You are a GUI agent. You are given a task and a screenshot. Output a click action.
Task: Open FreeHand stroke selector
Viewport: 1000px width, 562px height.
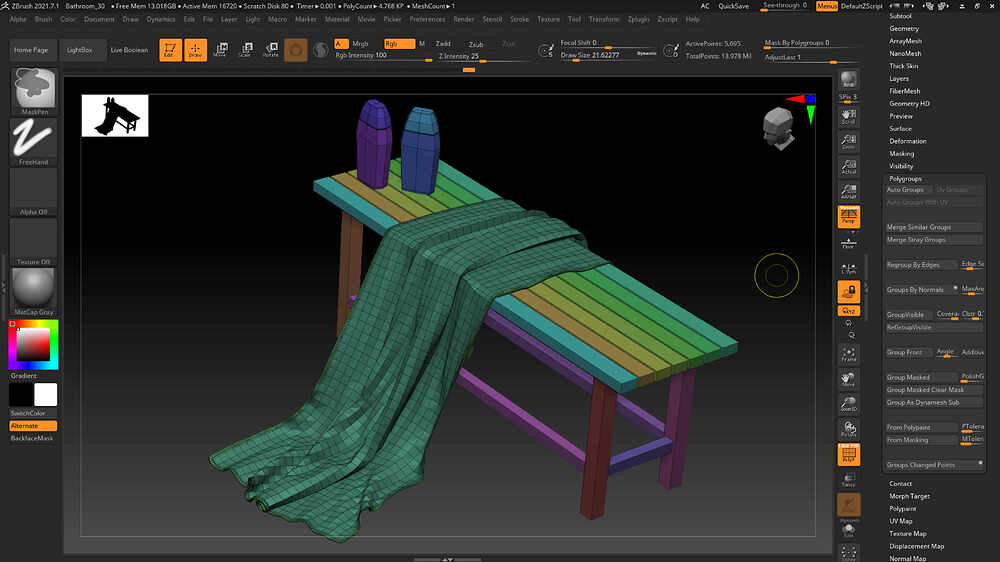click(x=34, y=142)
